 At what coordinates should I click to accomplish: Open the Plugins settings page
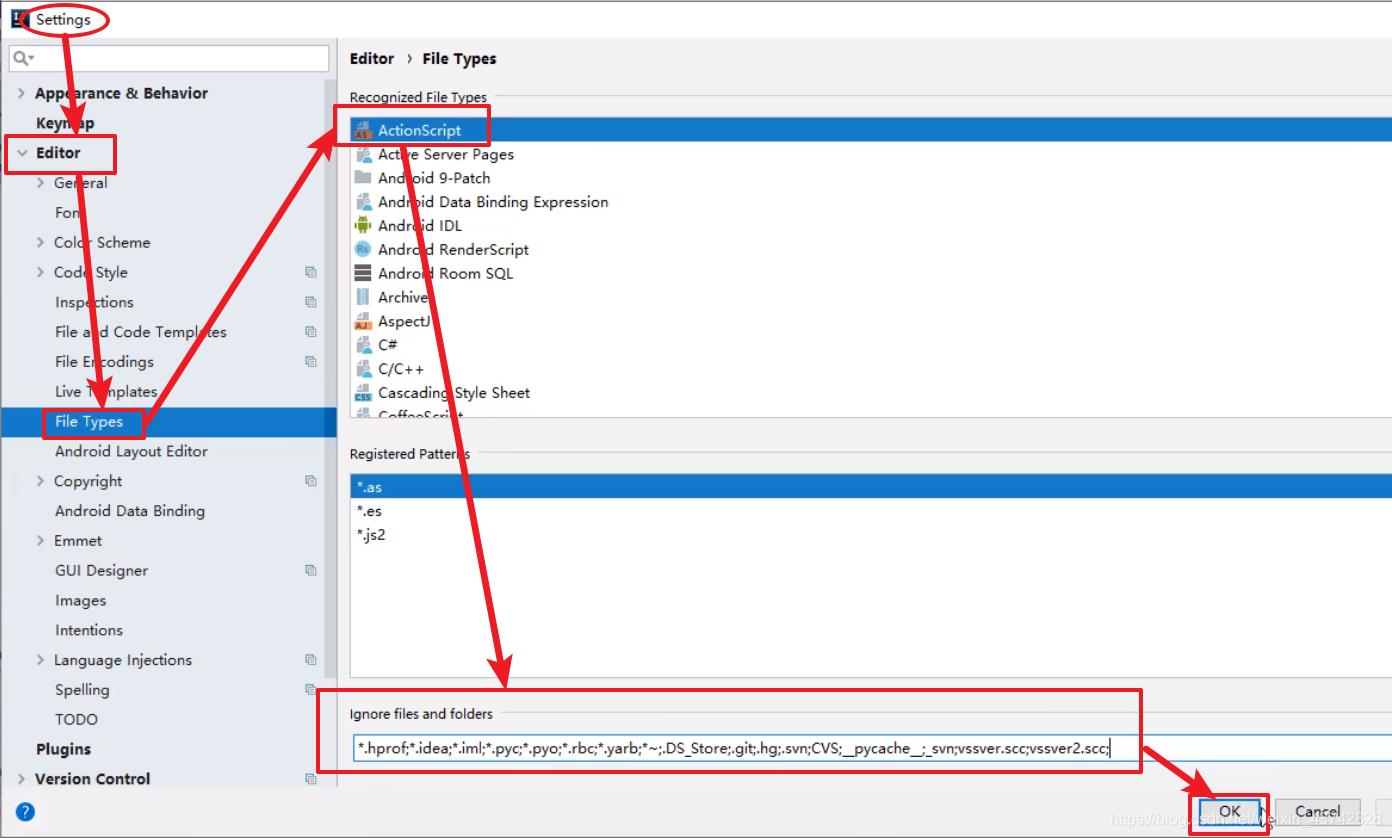[x=63, y=749]
